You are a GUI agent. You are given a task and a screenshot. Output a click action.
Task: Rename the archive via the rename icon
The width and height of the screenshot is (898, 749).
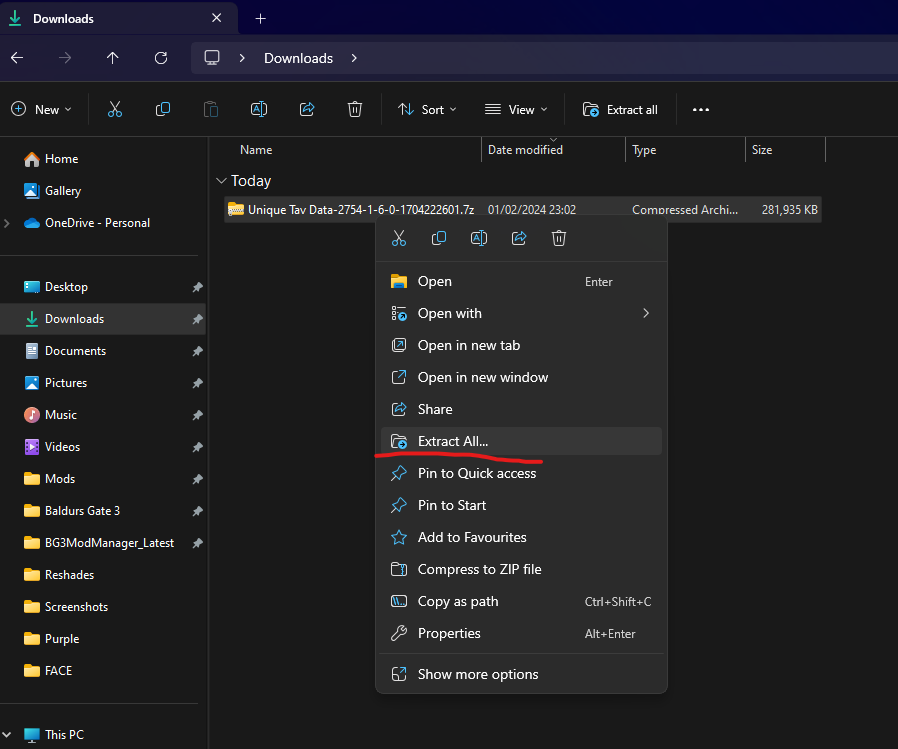[x=259, y=109]
